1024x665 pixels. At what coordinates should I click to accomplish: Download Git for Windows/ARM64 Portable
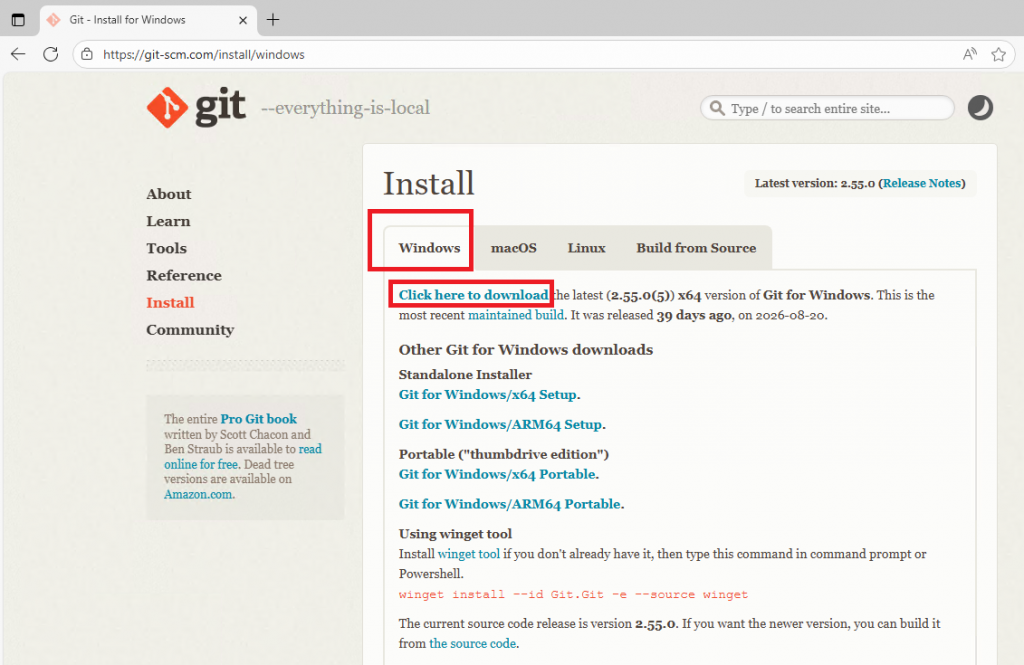tap(509, 504)
